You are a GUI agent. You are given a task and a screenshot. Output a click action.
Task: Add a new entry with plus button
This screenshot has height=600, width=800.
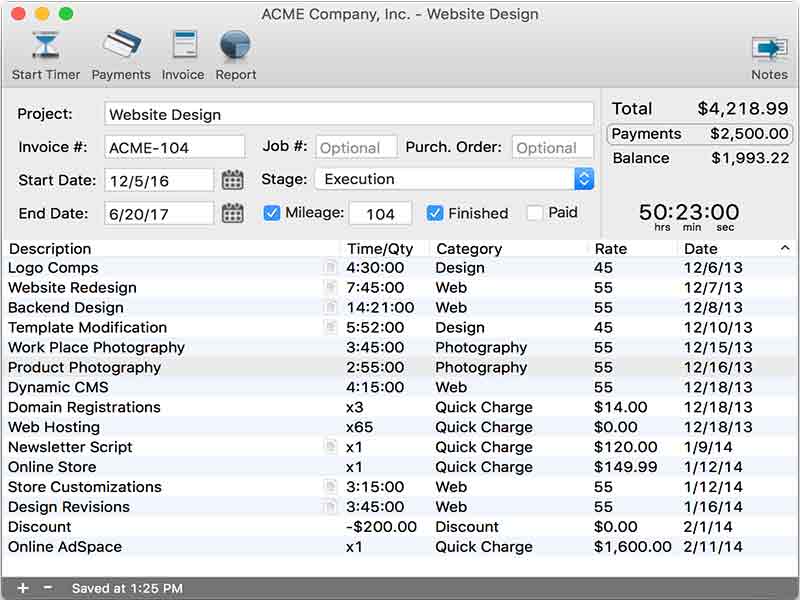[x=23, y=589]
